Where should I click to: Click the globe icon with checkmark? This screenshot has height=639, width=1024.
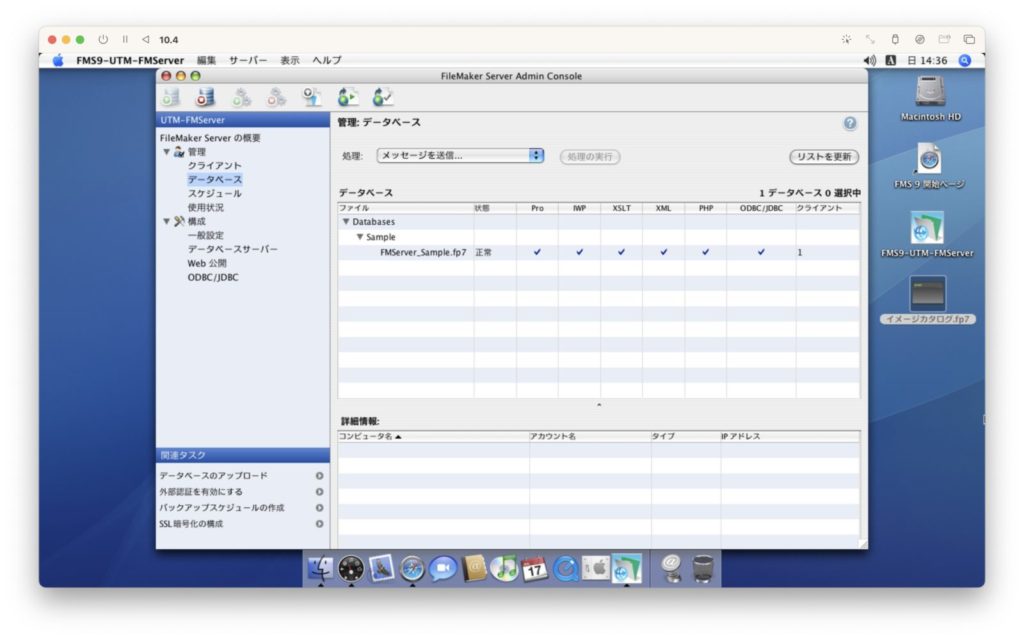(383, 98)
